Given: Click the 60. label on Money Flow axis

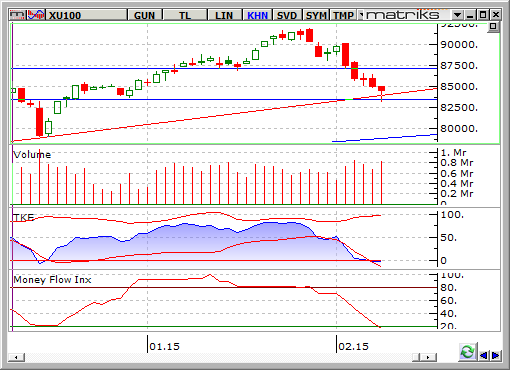Looking at the screenshot, I should pos(449,301).
